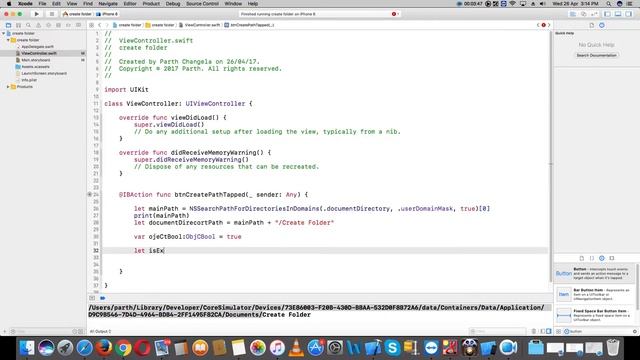The height and width of the screenshot is (360, 640).
Task: Clear the console with trash icon
Action: coord(533,331)
